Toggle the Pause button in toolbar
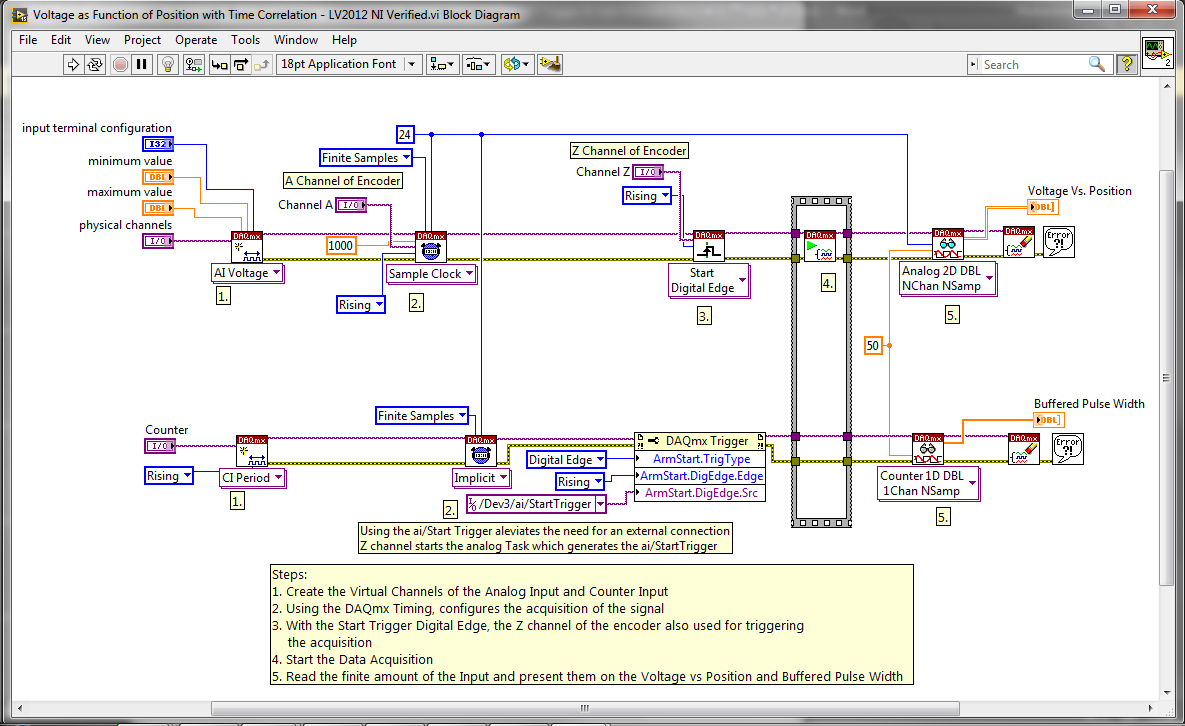The width and height of the screenshot is (1185, 726). (x=141, y=64)
